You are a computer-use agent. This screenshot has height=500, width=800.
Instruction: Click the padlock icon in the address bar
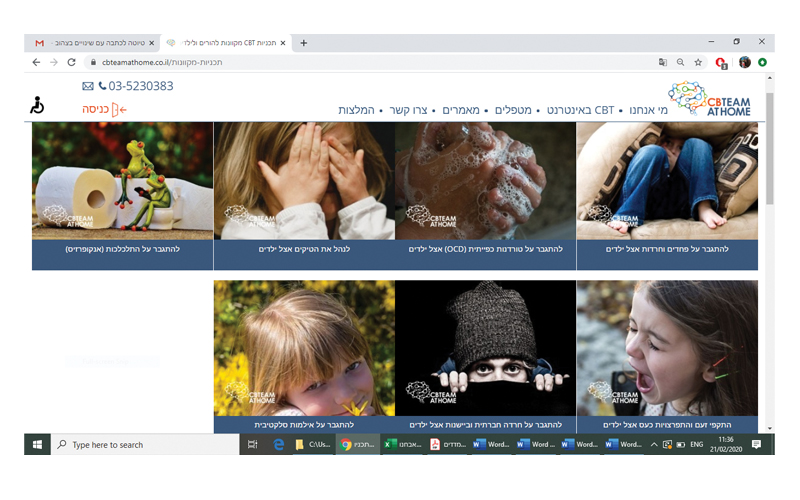coord(93,62)
